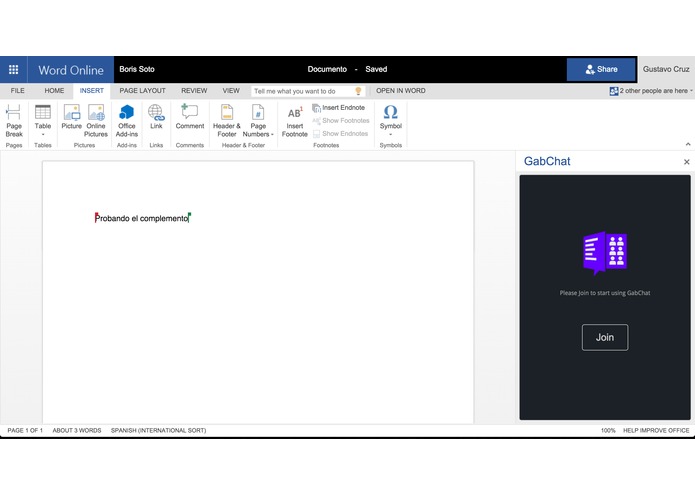The width and height of the screenshot is (695, 494).
Task: Click Show Footnotes option
Action: click(341, 121)
